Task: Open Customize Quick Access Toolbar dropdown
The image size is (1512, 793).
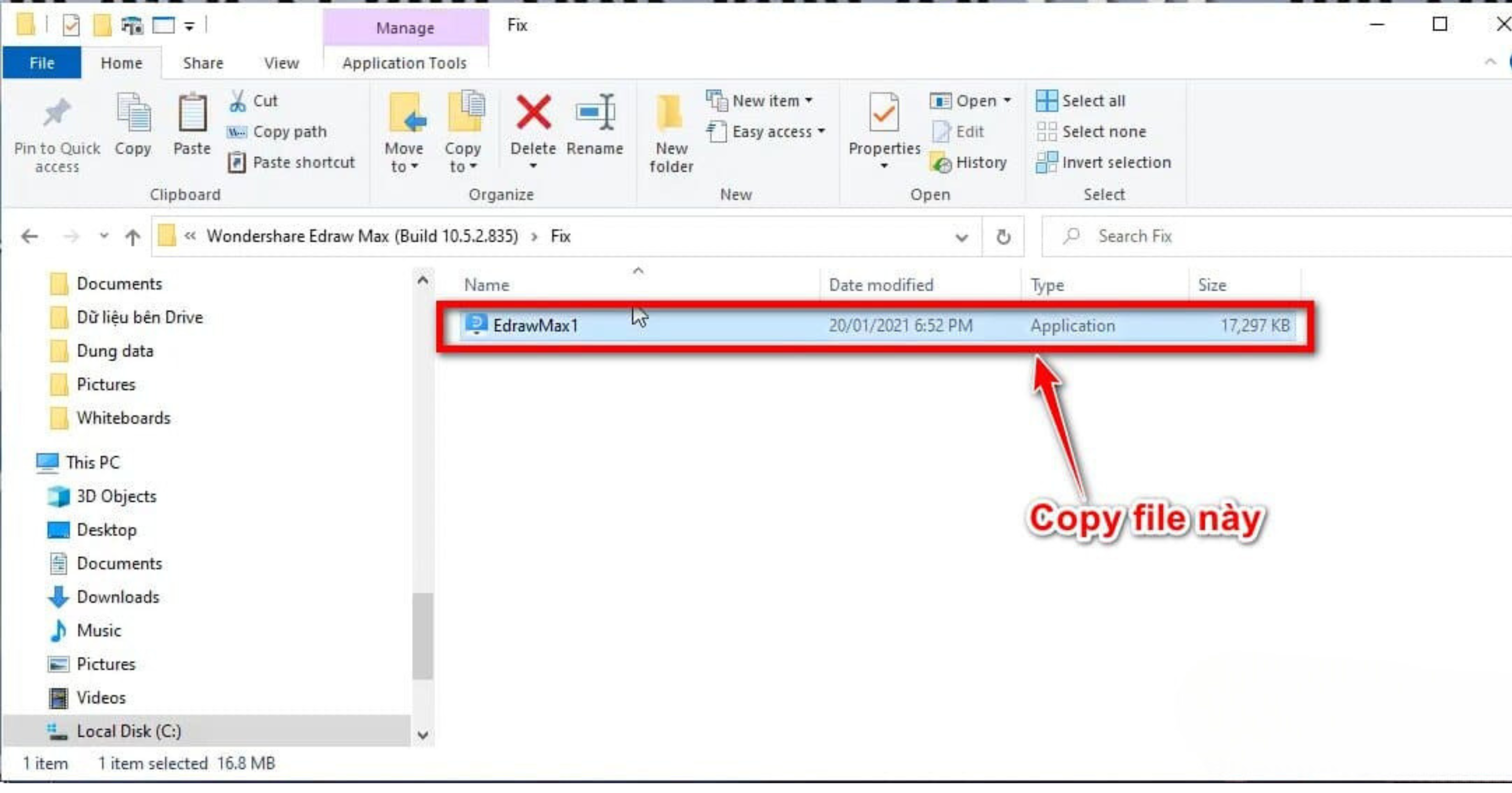Action: click(190, 26)
